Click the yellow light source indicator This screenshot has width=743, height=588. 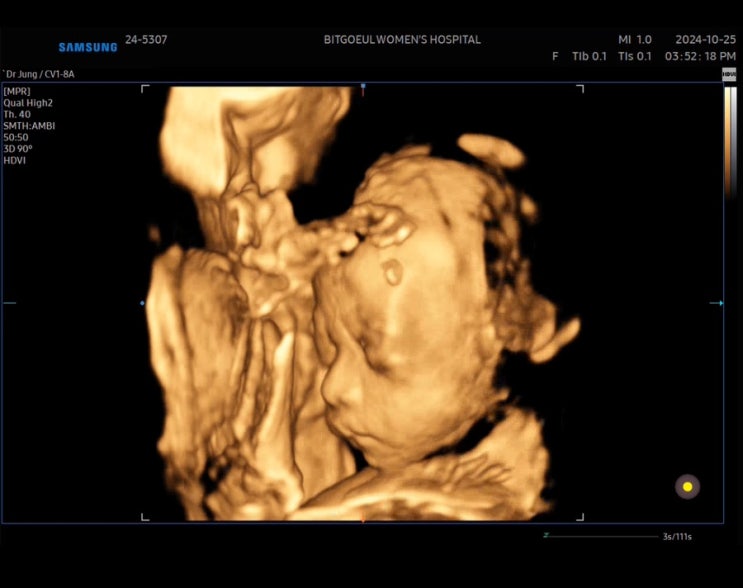coord(687,487)
